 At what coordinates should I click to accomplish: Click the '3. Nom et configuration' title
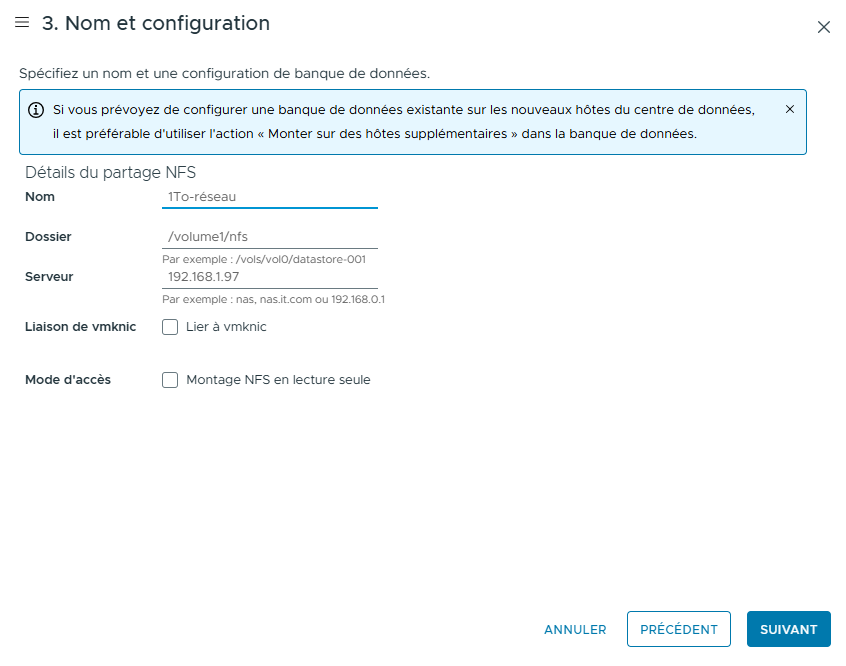pyautogui.click(x=156, y=23)
